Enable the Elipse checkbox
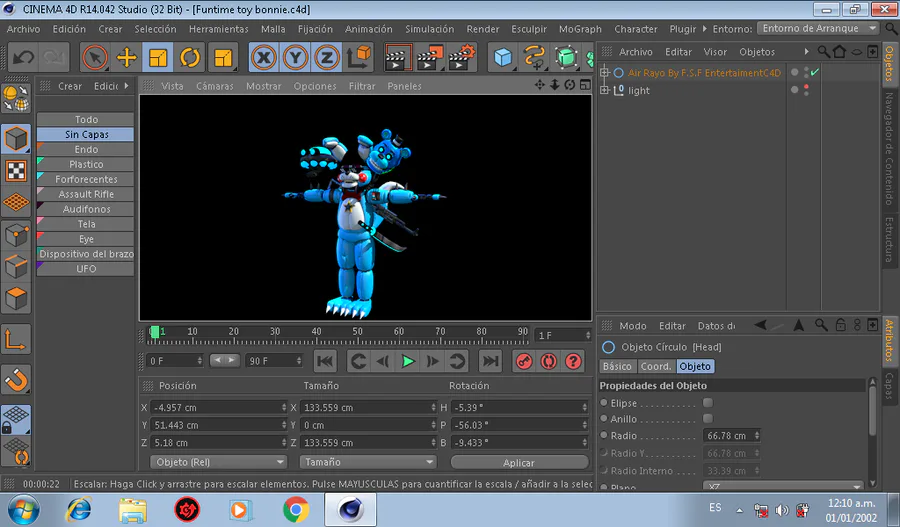This screenshot has width=900, height=527. click(708, 403)
